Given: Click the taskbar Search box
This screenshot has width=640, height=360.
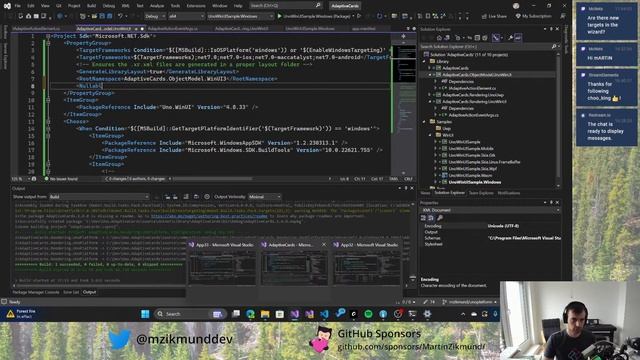Looking at the screenshot, I should point(190,314).
